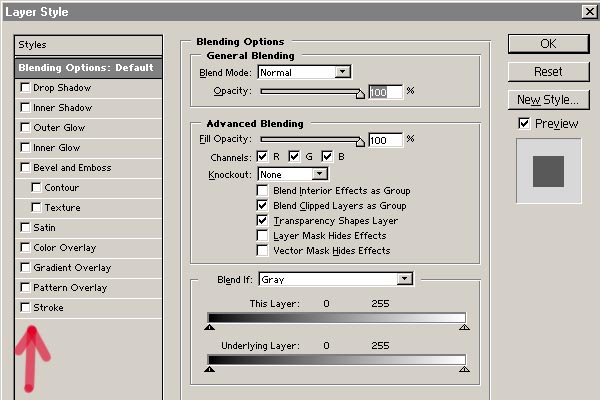600x400 pixels.
Task: Uncheck Blend Clipped Layers as Group
Action: click(262, 205)
